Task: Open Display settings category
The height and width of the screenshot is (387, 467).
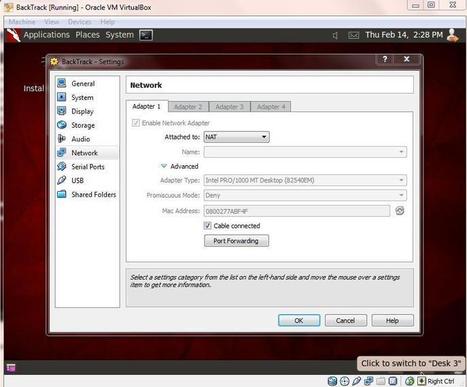Action: pos(87,111)
